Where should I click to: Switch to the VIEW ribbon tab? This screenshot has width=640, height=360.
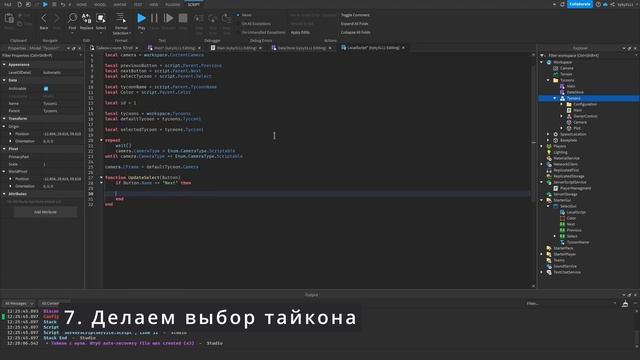tap(153, 4)
